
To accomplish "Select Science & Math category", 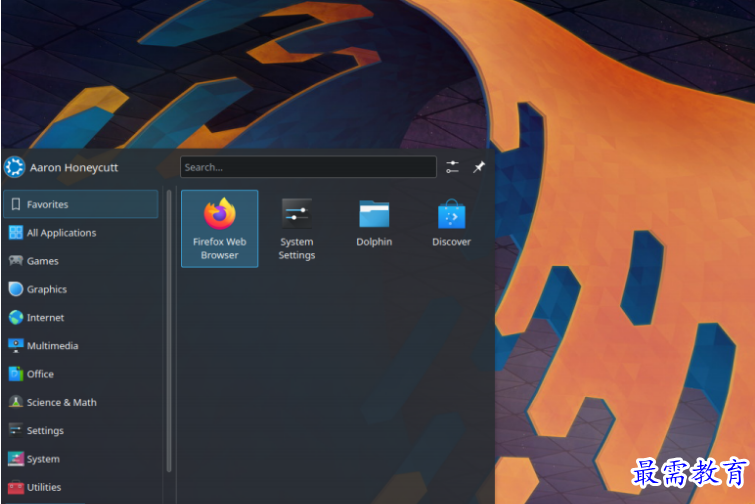I will 81,402.
